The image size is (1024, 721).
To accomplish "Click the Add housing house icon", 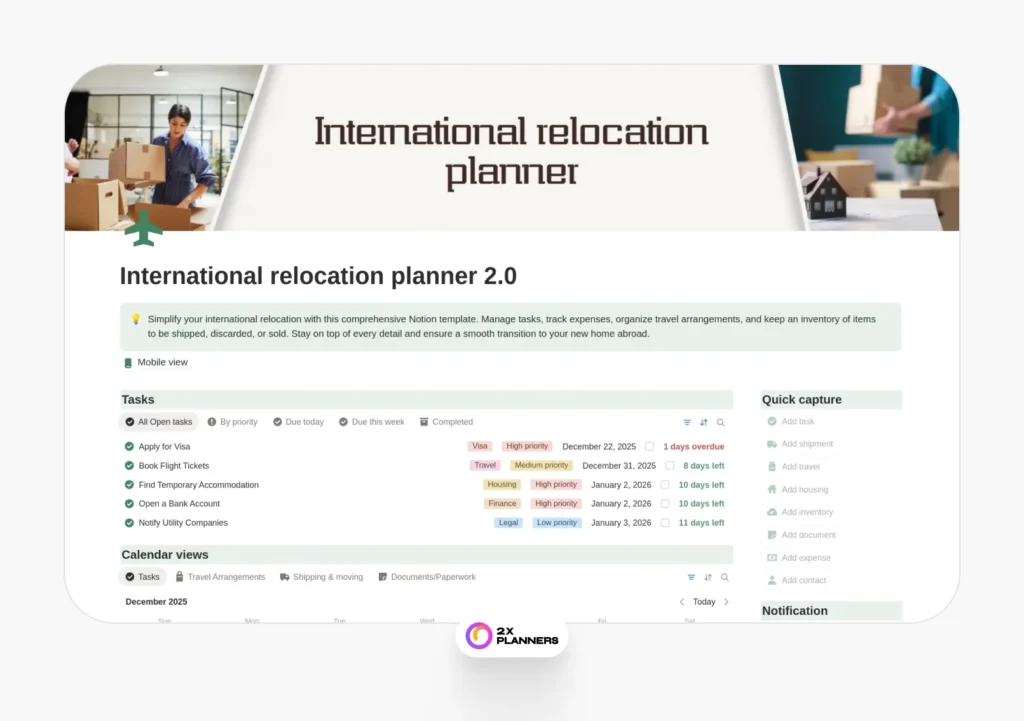I will (772, 489).
